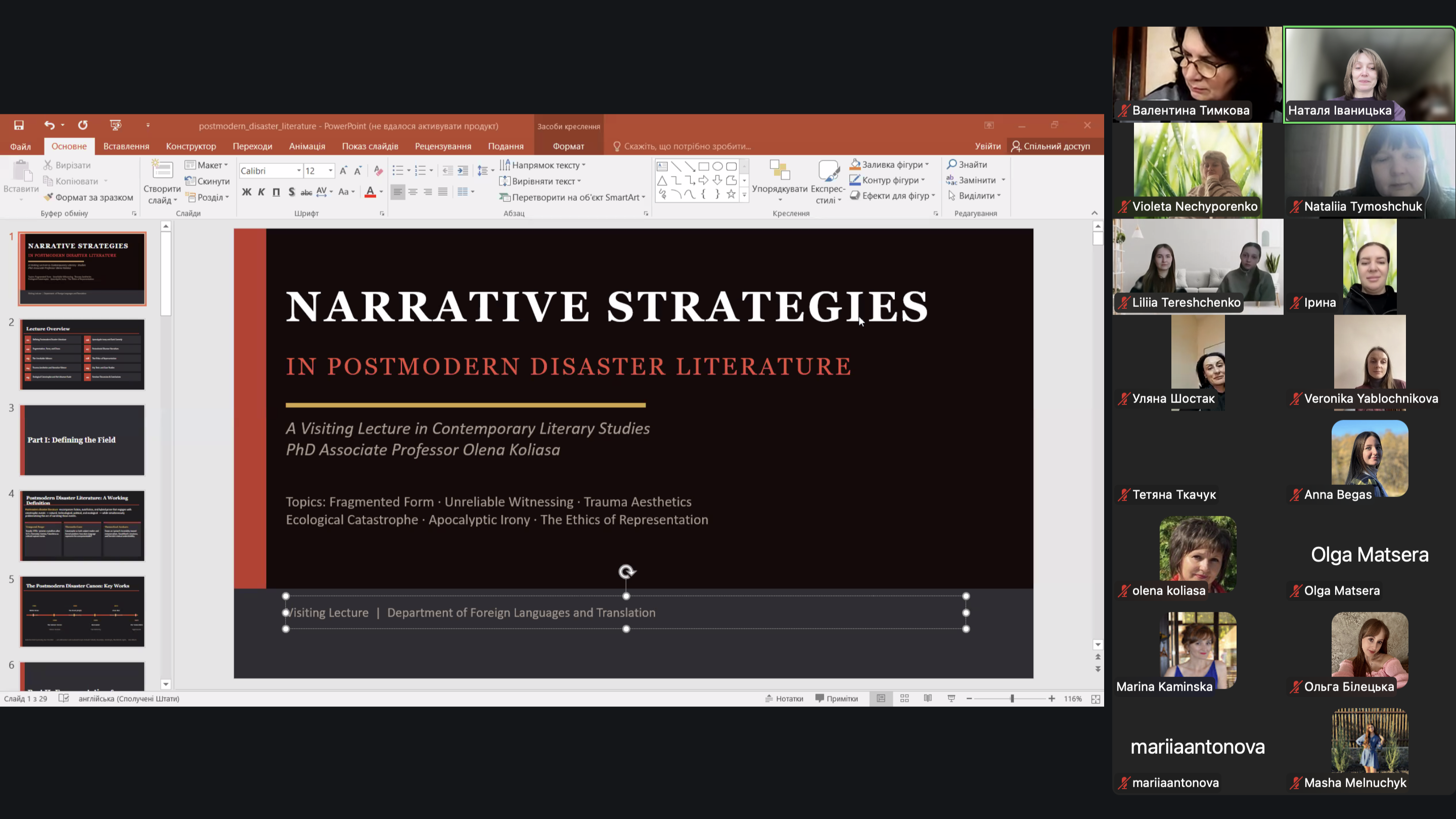
Task: Toggle bold formatting button Ж
Action: [246, 192]
